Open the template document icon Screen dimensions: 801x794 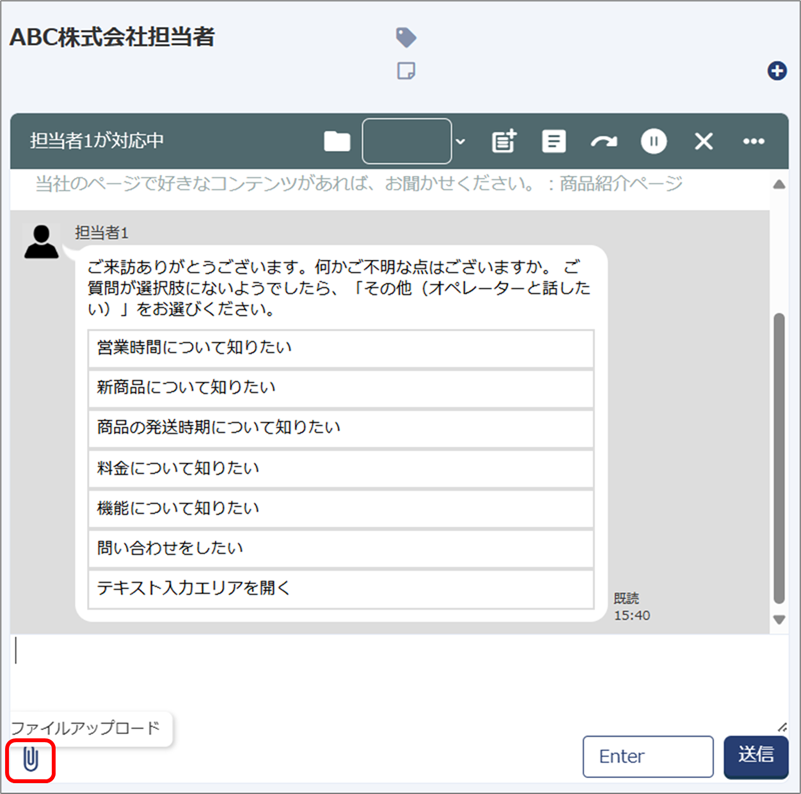[x=554, y=142]
